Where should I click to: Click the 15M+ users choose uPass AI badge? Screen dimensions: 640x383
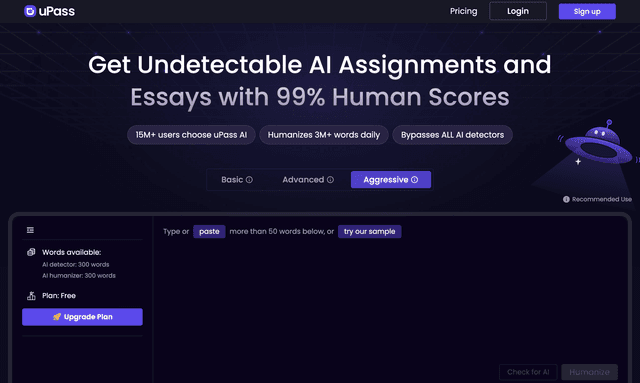pos(191,135)
